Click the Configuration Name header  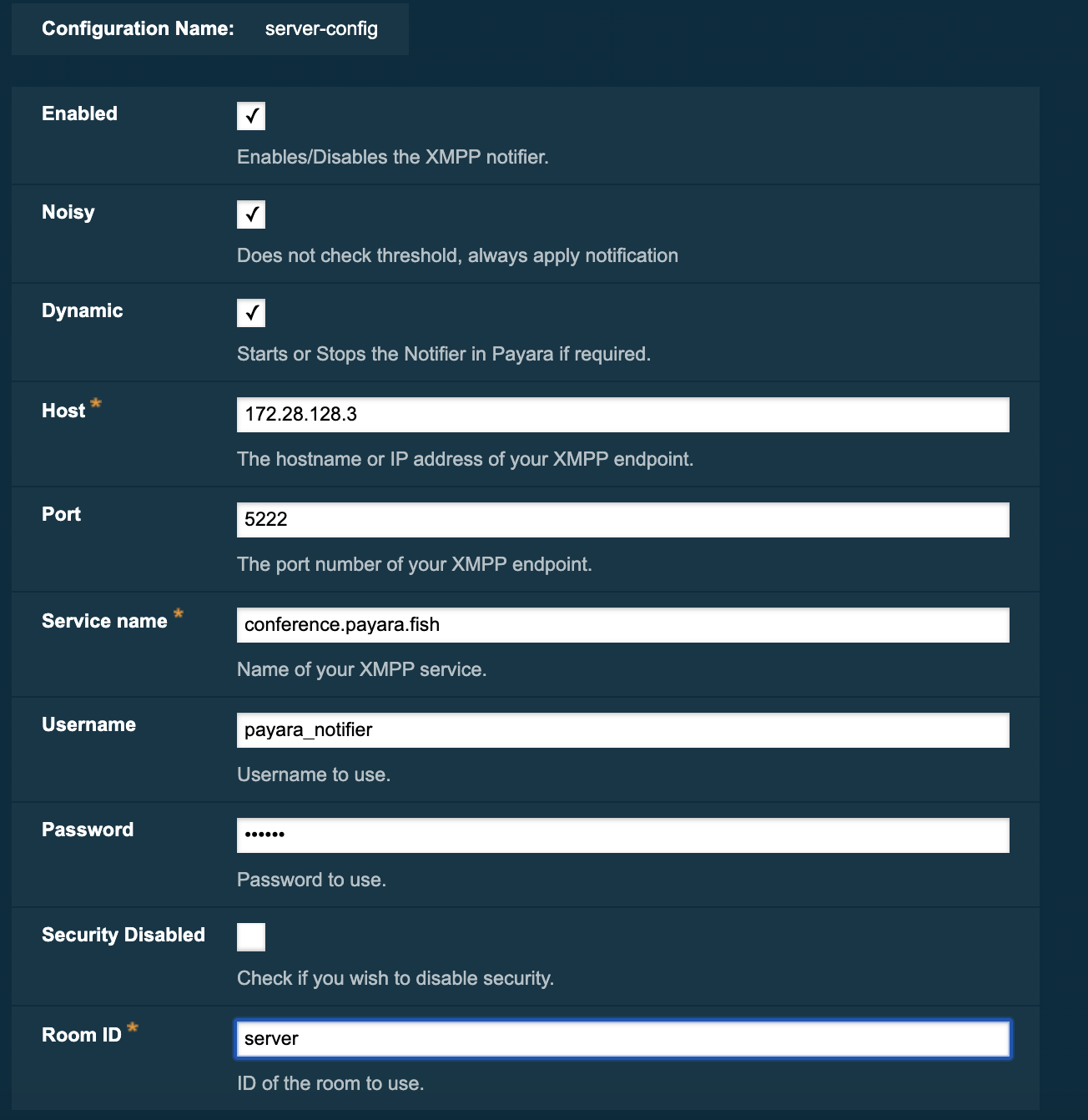point(138,28)
